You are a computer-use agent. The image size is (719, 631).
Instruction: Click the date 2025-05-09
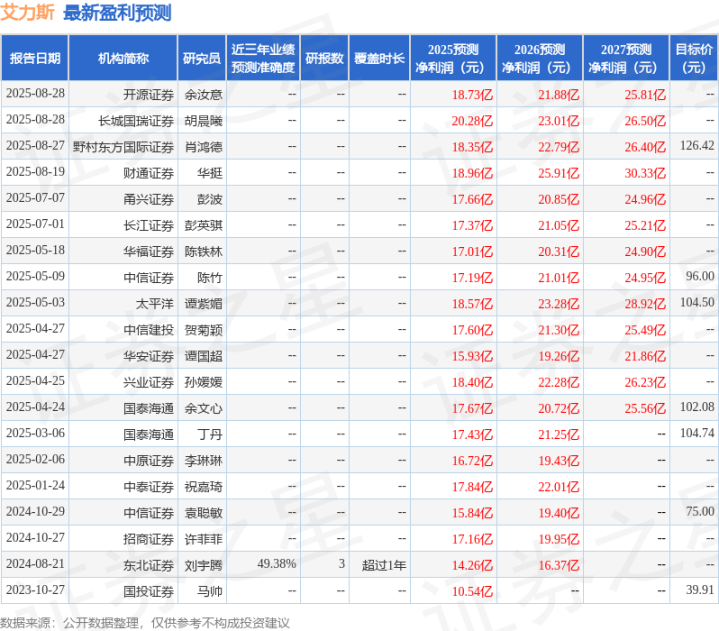coord(35,277)
